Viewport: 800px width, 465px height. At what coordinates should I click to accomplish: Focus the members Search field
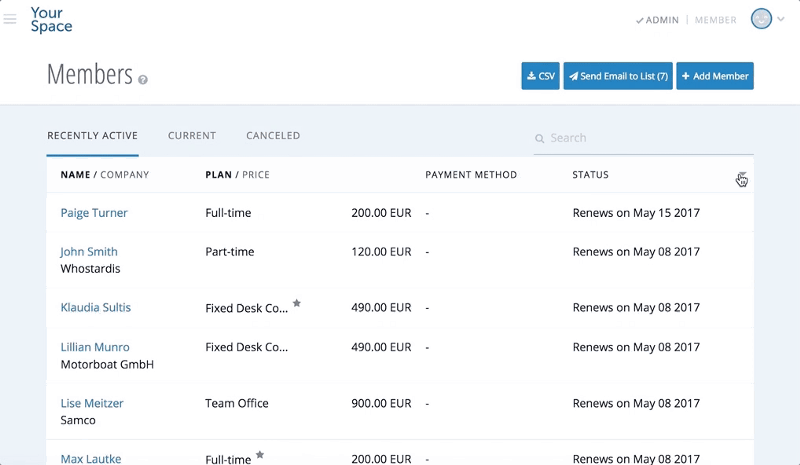point(643,138)
